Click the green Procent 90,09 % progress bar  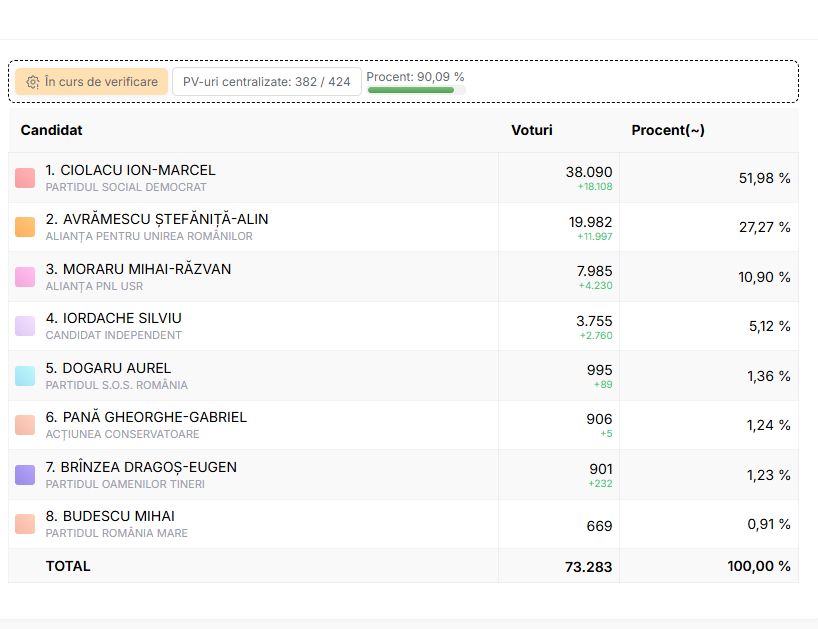(x=411, y=90)
